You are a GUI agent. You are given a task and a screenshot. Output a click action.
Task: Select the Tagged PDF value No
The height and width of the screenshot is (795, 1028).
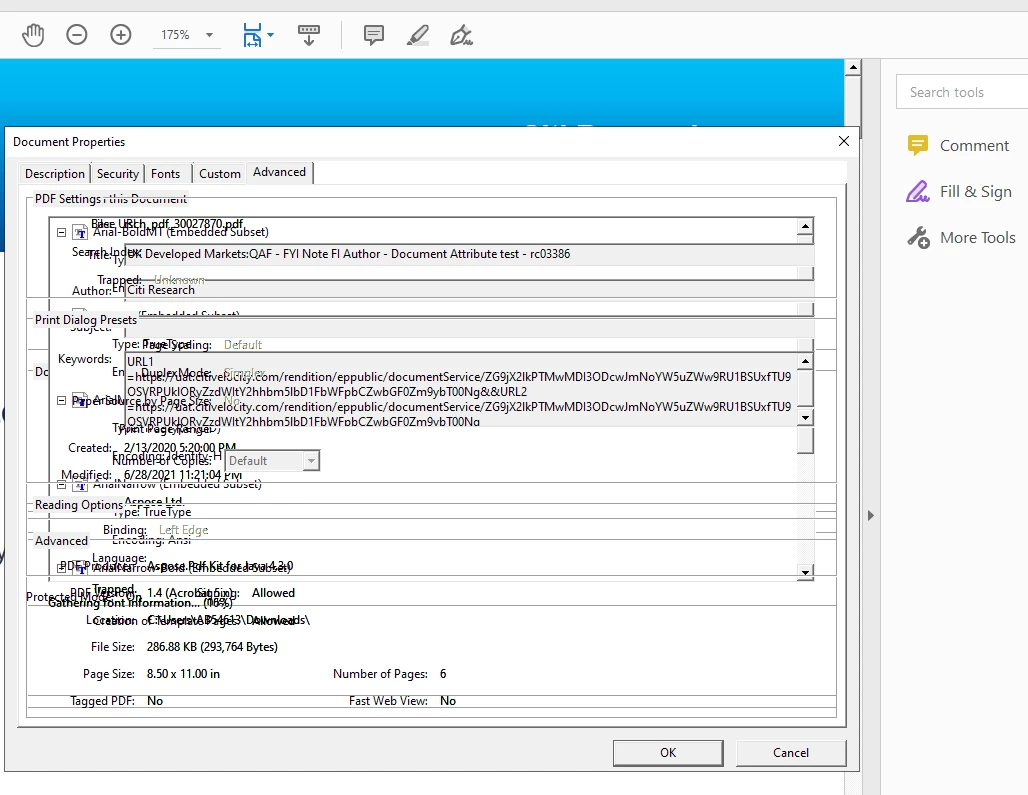tap(155, 701)
